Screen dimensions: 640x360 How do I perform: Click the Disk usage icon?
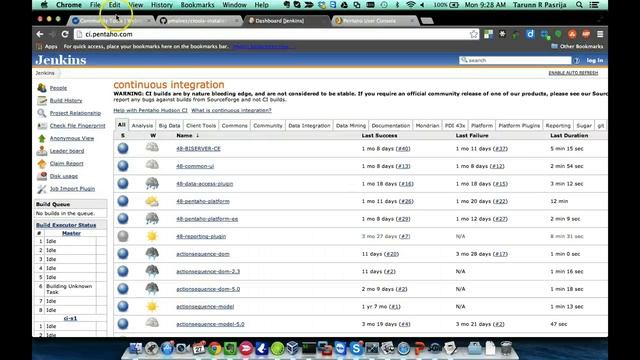42,176
